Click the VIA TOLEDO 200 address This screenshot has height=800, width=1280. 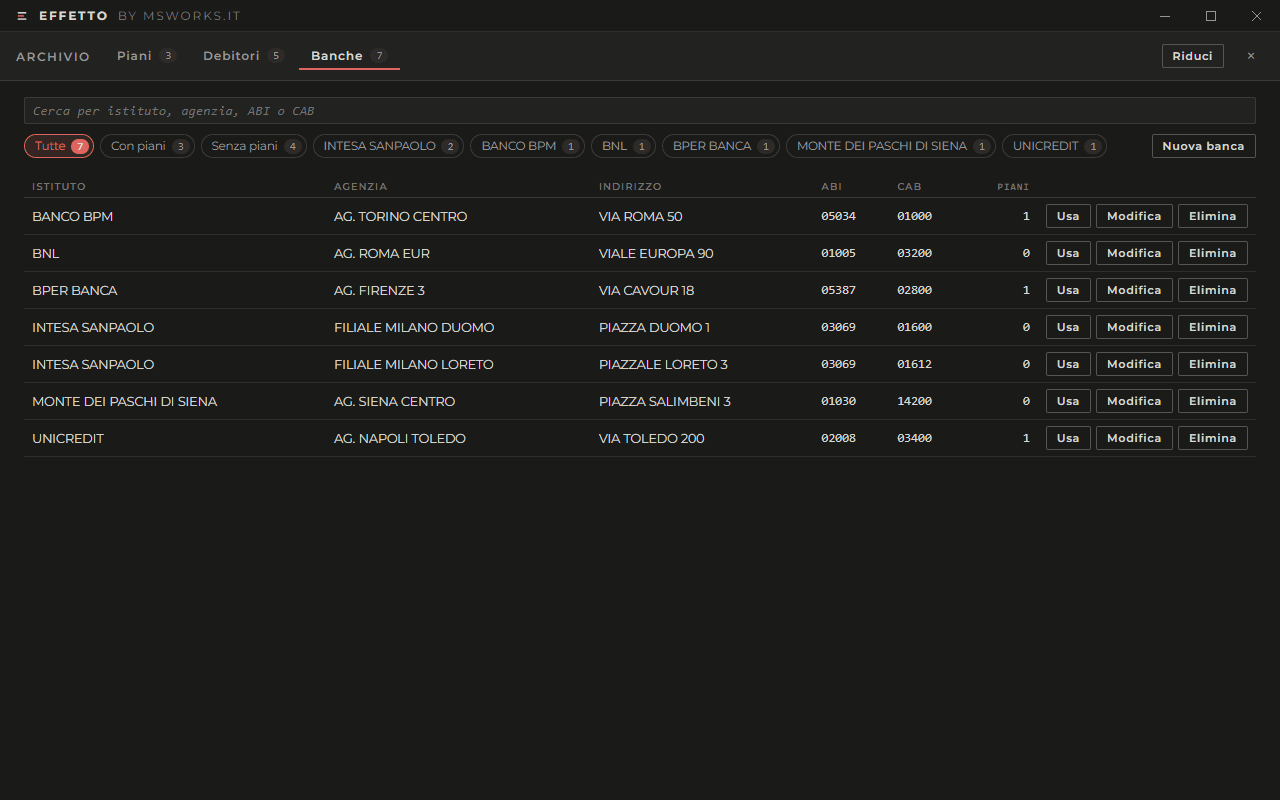coord(652,438)
